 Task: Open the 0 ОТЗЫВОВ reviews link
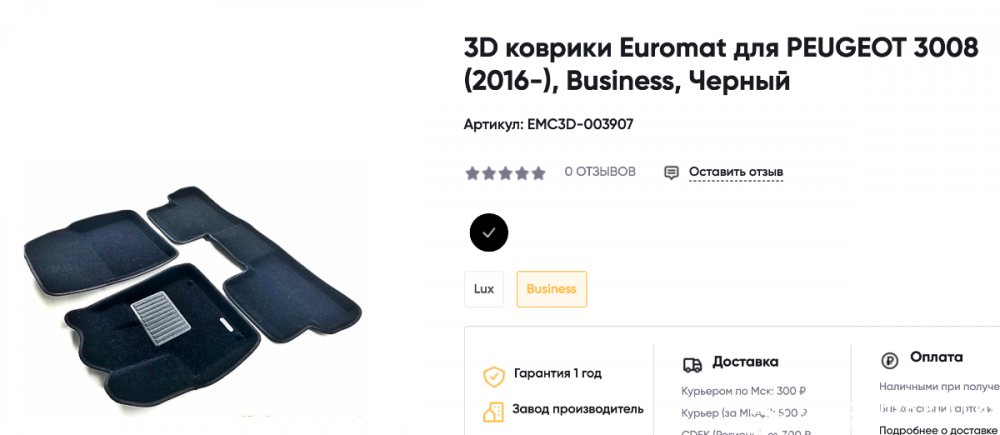coord(600,172)
